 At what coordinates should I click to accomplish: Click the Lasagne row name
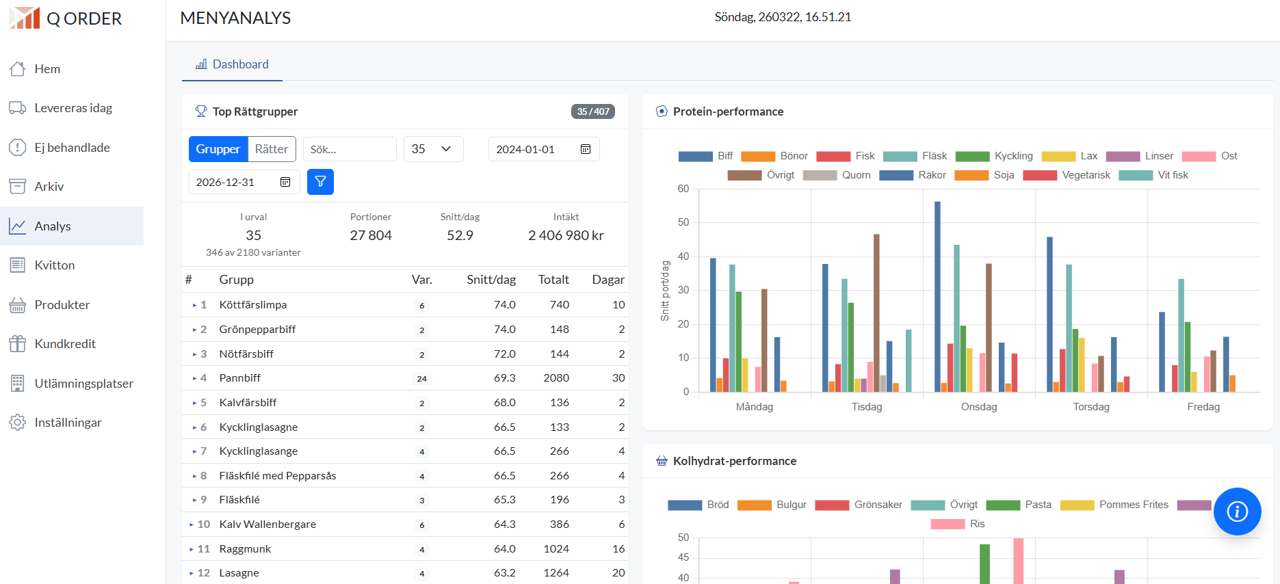click(x=239, y=573)
